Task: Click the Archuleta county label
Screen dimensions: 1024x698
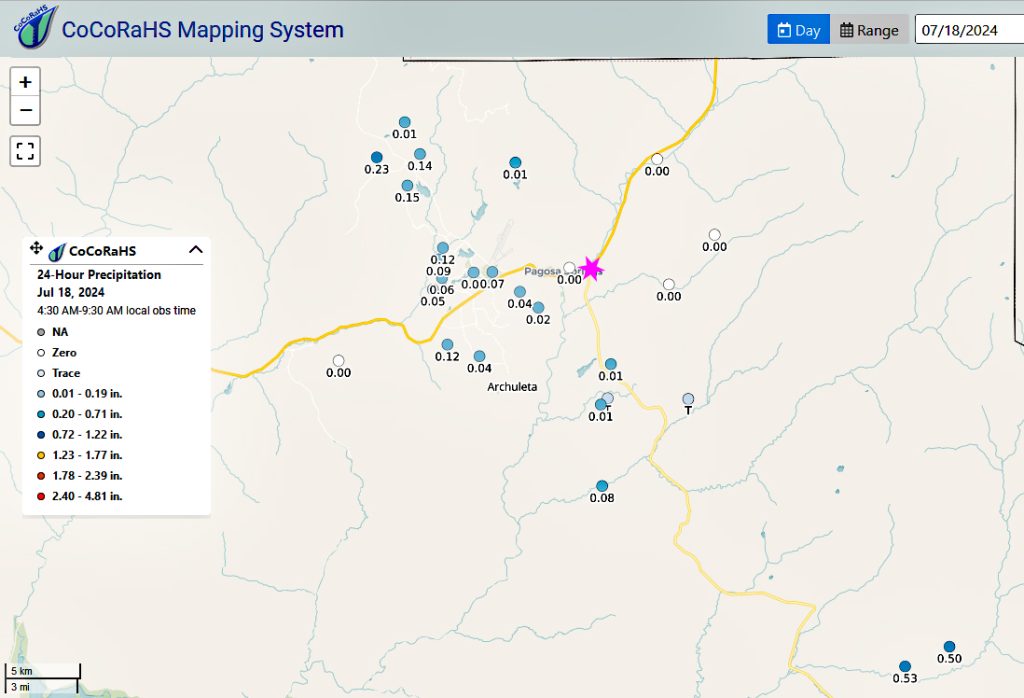Action: (x=512, y=387)
